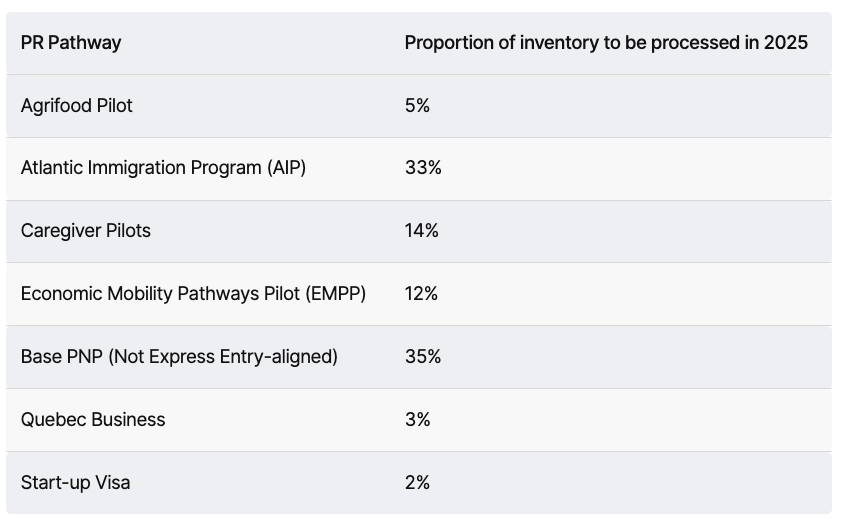
Task: Click the Economic Mobility Pathways Pilot name
Action: click(193, 294)
